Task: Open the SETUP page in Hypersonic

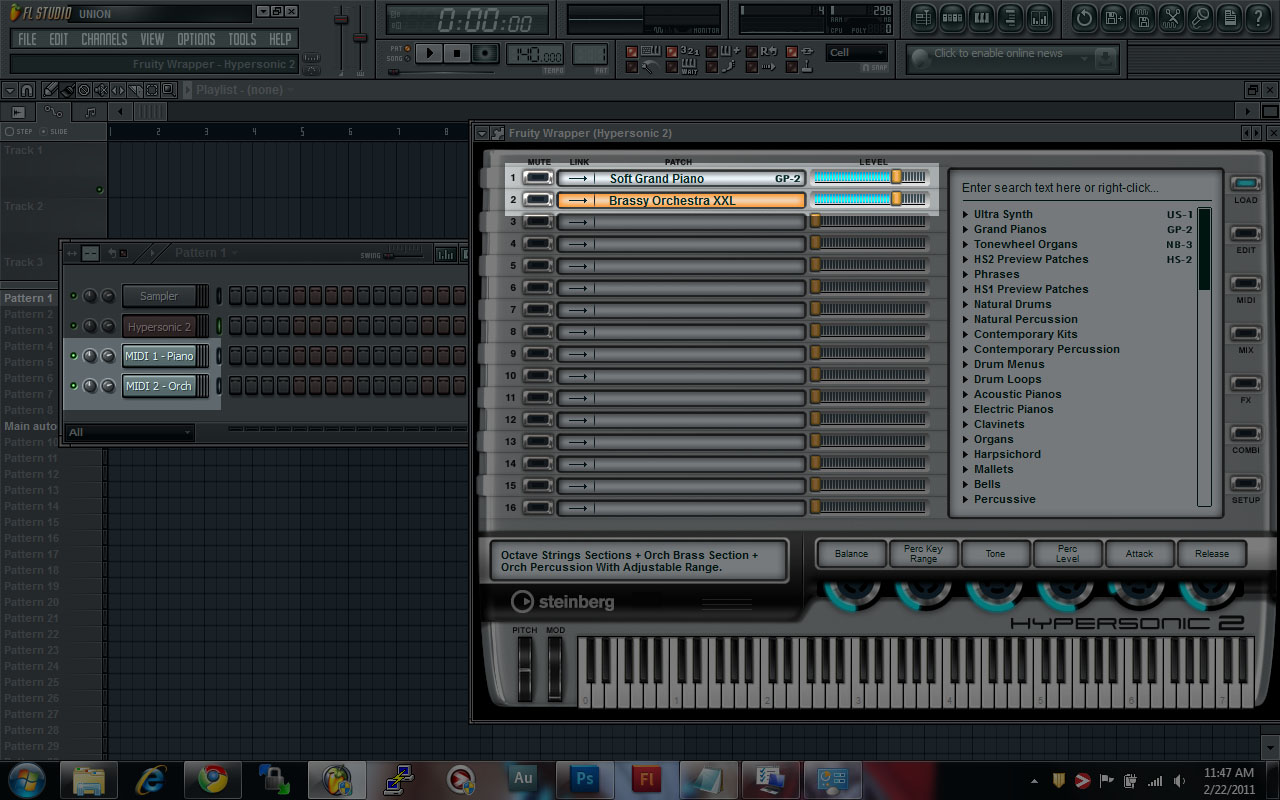Action: 1246,484
